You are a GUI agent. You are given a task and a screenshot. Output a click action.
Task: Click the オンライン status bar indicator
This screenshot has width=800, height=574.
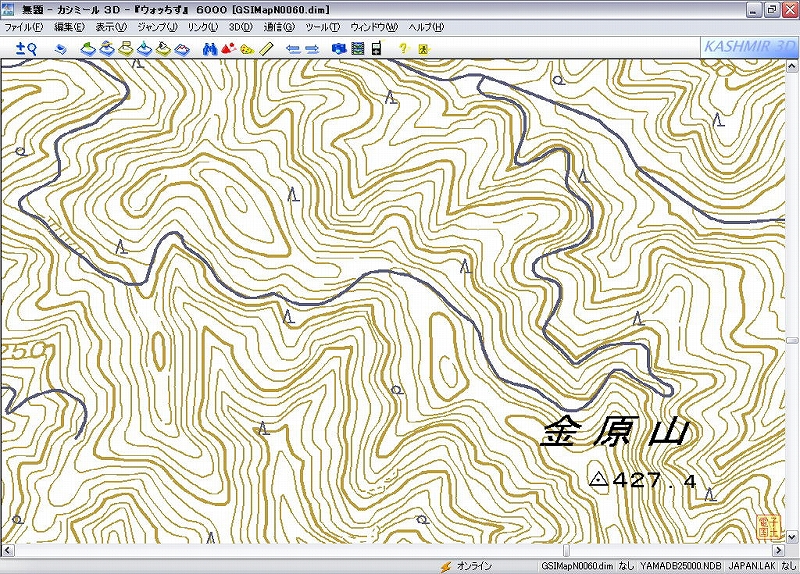click(x=474, y=566)
